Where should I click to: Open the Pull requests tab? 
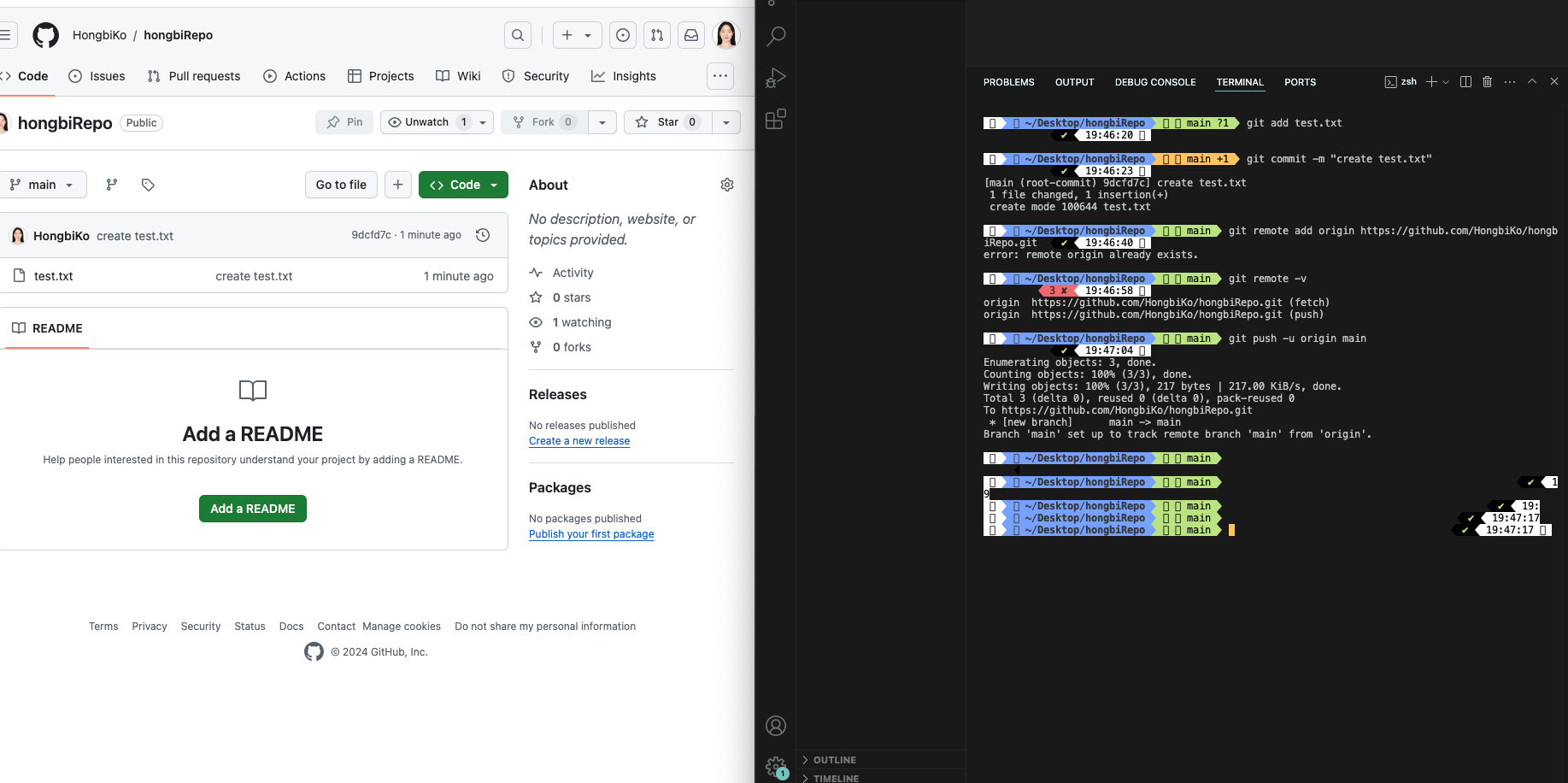194,76
